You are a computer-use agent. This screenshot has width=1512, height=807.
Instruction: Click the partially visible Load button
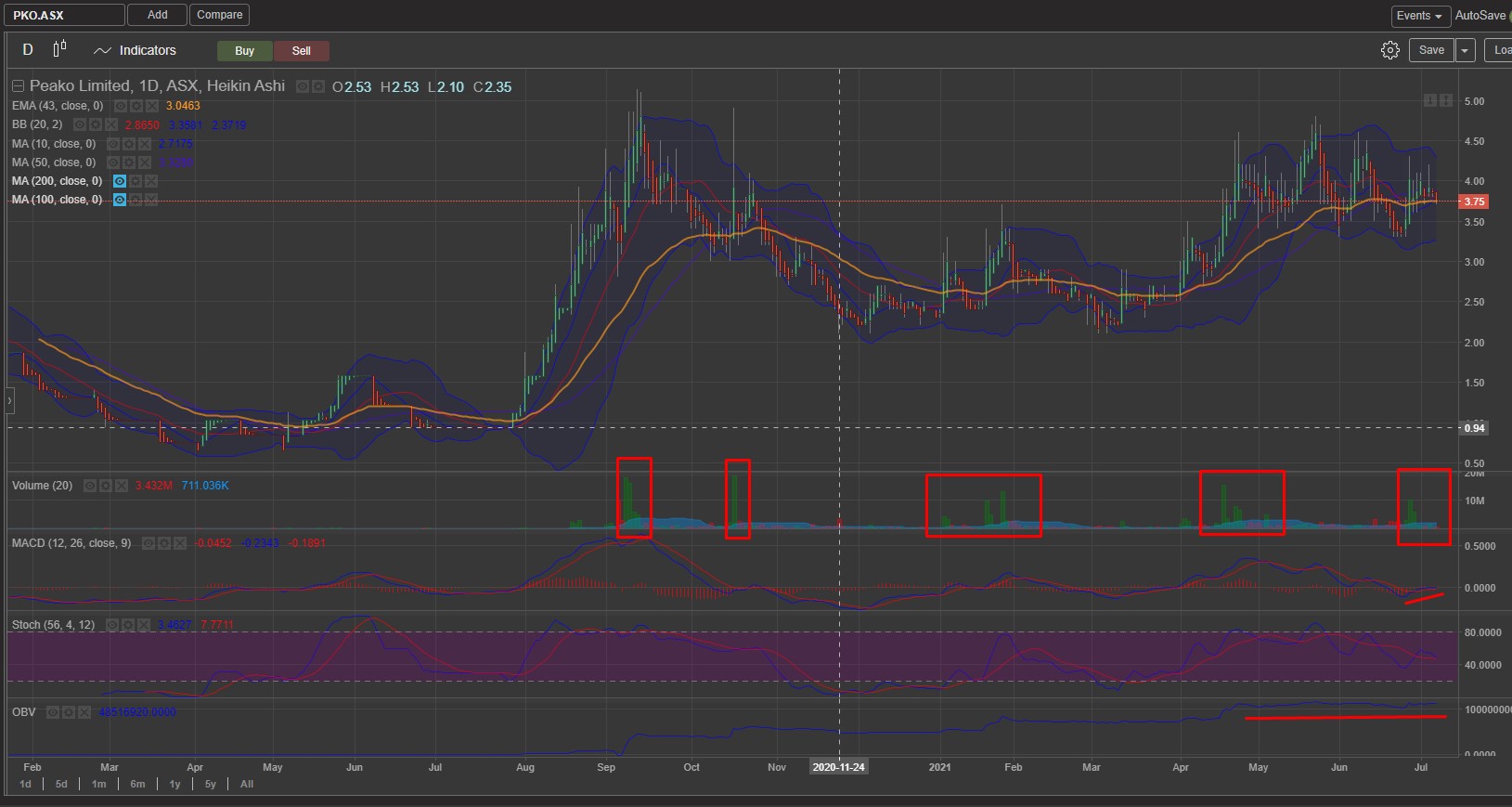coord(1498,50)
